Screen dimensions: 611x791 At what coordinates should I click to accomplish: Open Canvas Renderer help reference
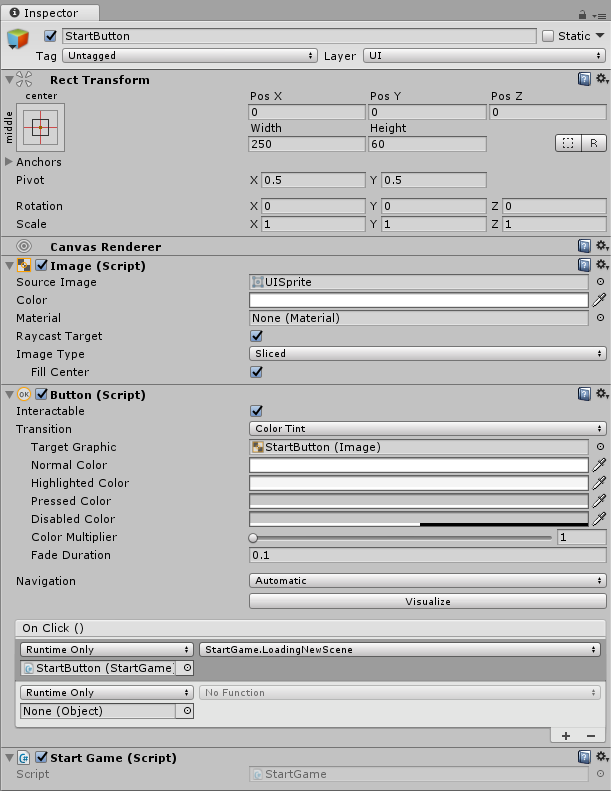[584, 246]
